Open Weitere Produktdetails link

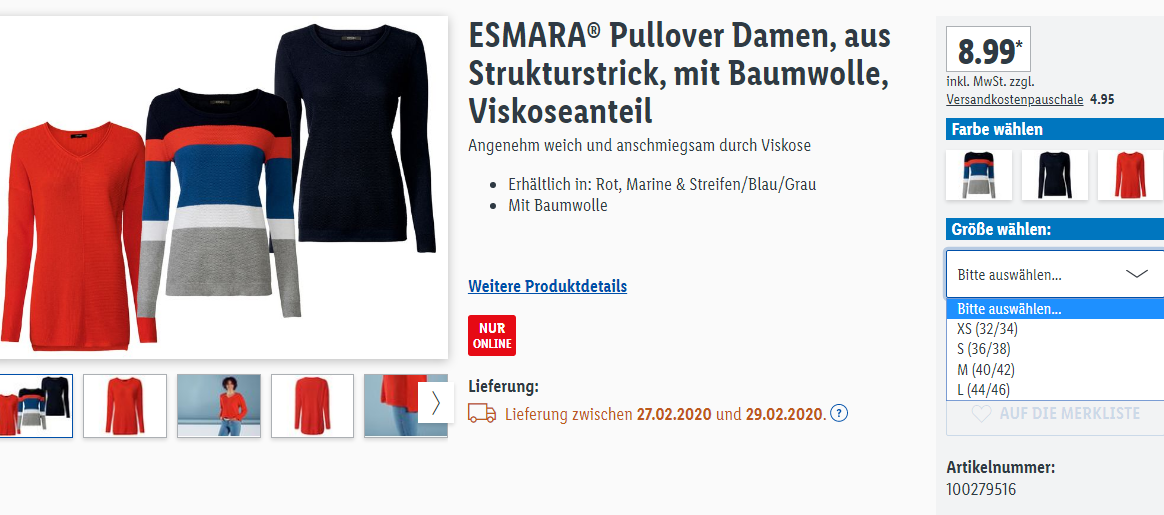[x=547, y=286]
